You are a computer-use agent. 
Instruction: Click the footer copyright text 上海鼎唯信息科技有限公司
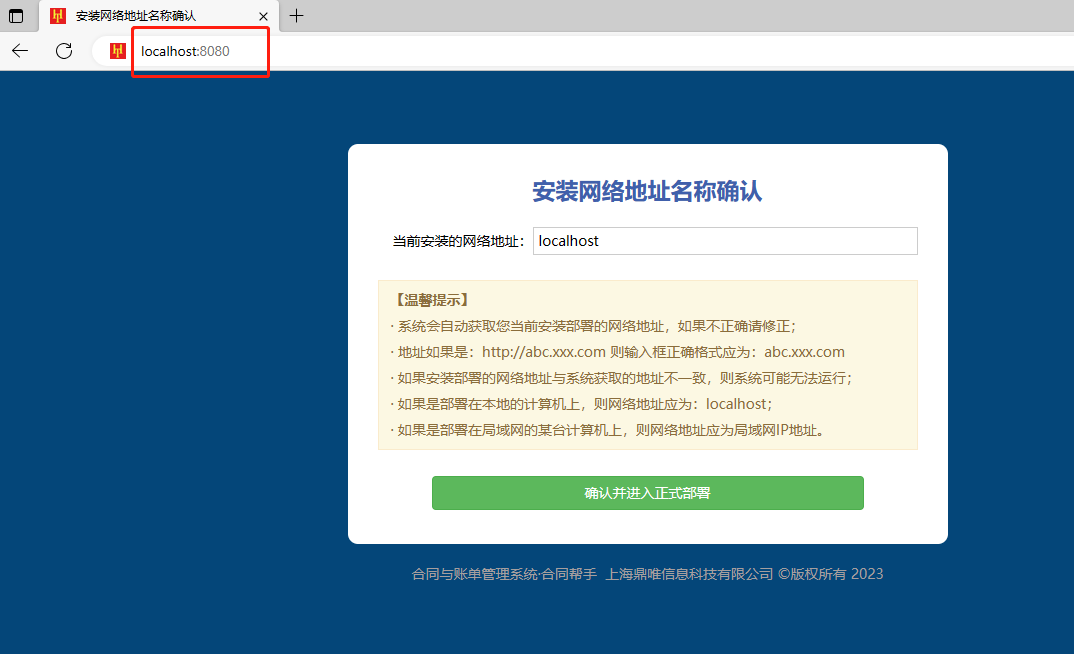688,574
